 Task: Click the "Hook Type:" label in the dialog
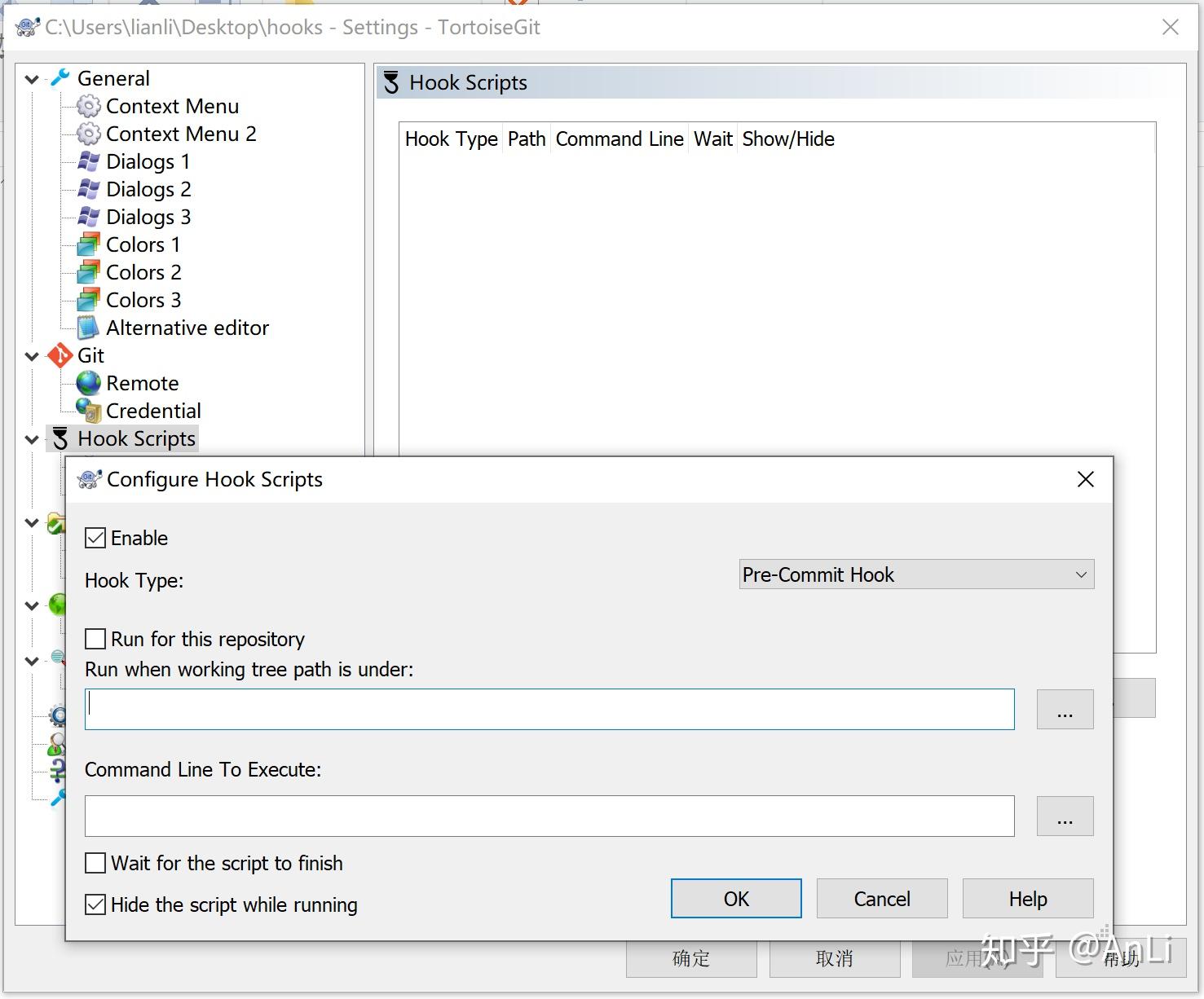(x=135, y=581)
